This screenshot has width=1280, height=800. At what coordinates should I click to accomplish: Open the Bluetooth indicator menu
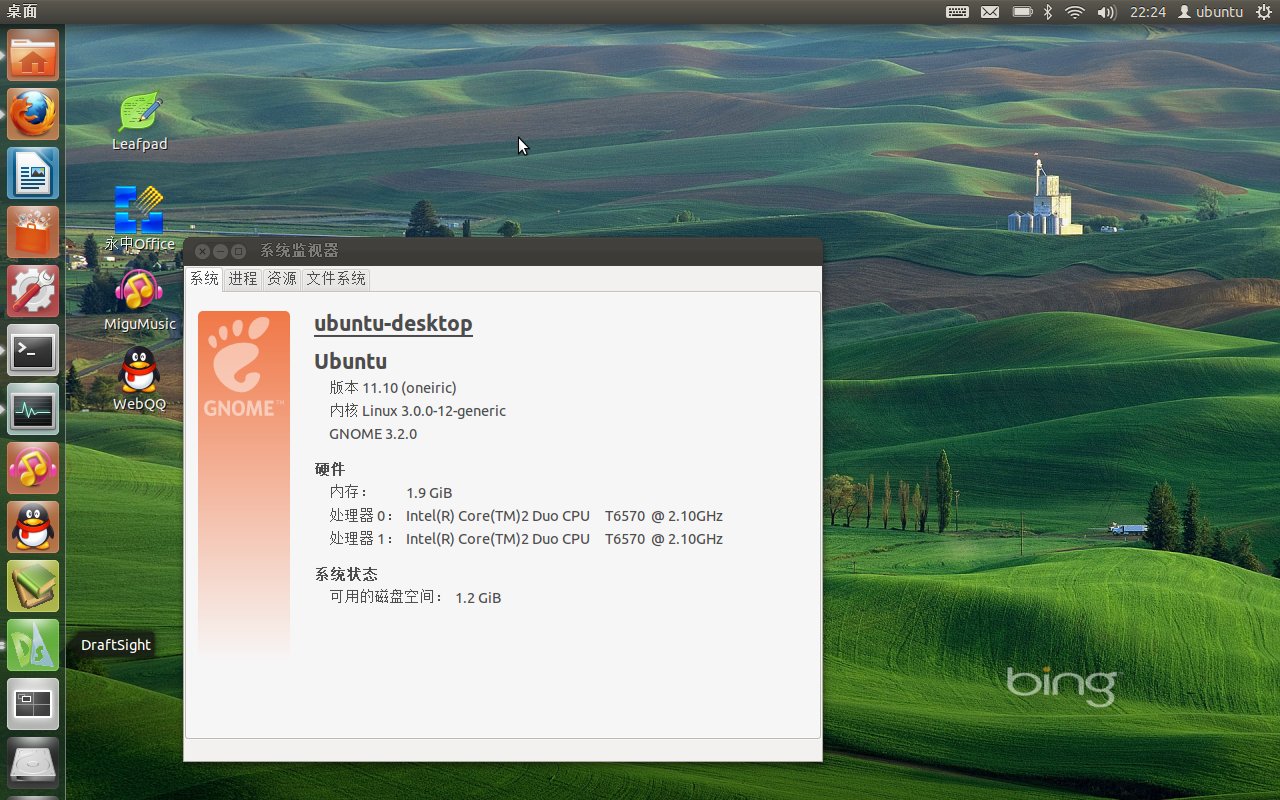coord(1048,12)
